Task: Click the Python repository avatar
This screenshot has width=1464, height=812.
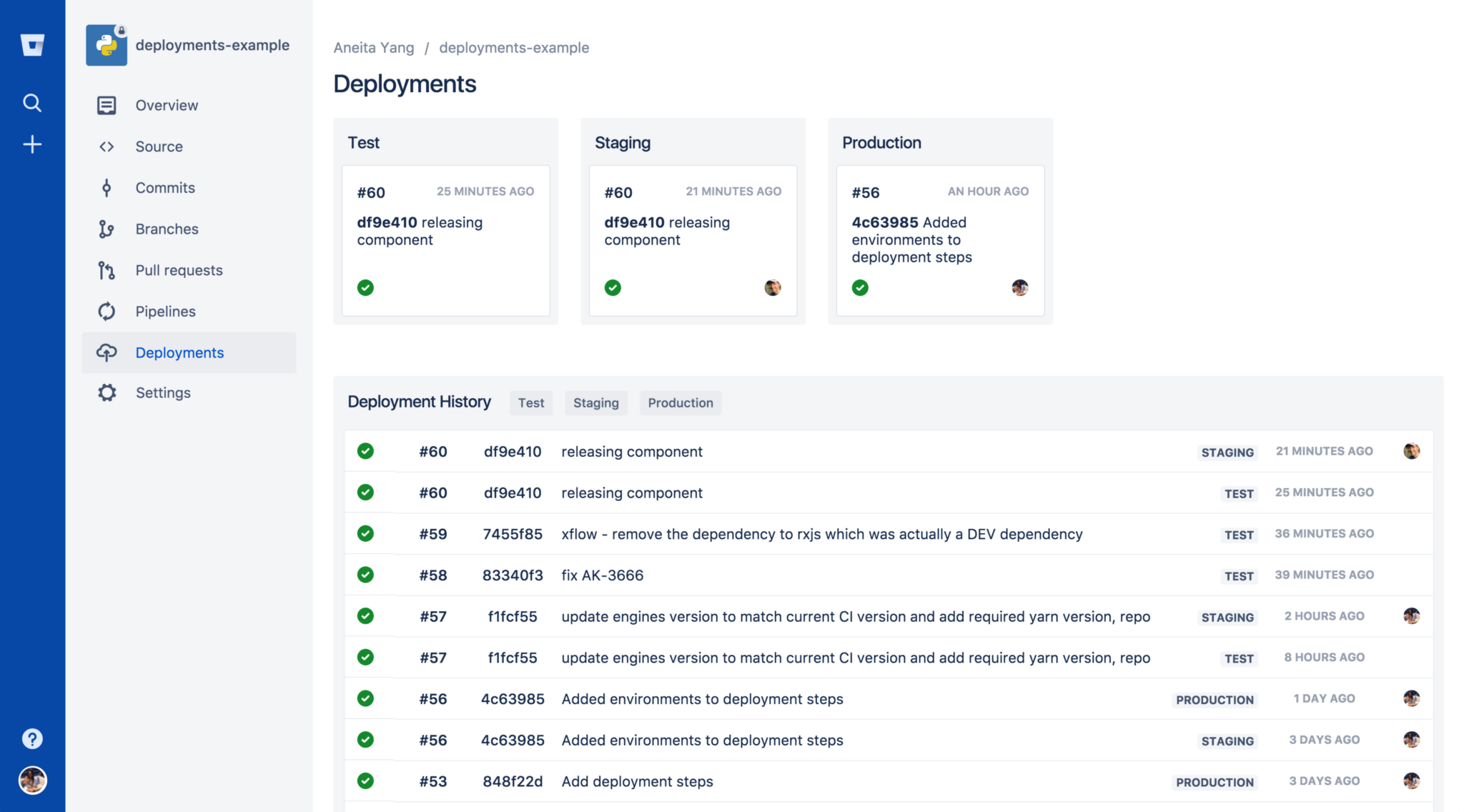Action: click(106, 44)
